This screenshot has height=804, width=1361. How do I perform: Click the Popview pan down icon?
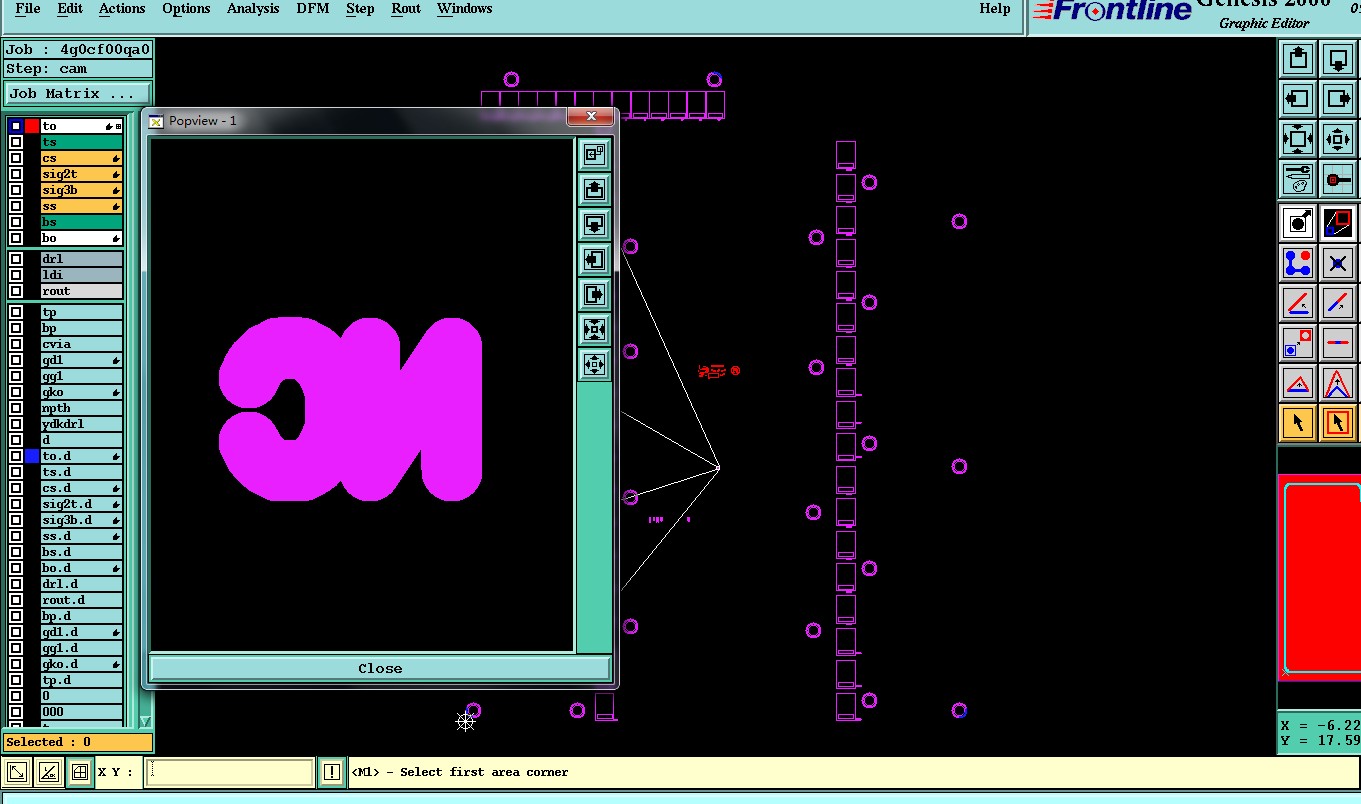pyautogui.click(x=594, y=224)
